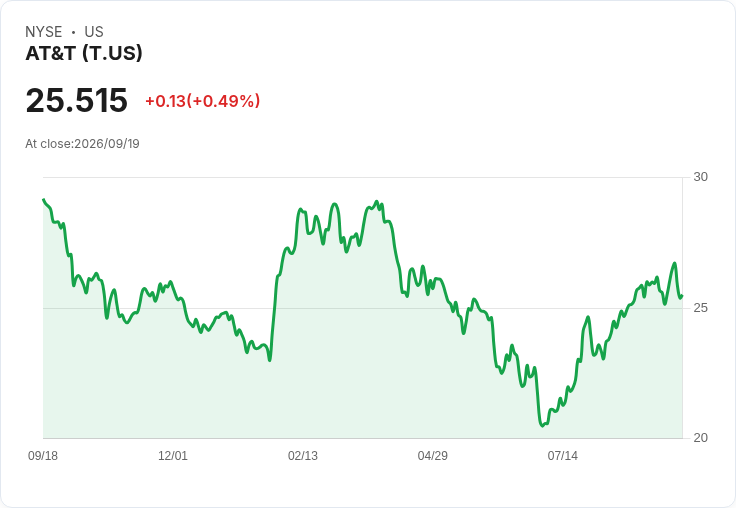Image resolution: width=736 pixels, height=508 pixels.
Task: Click the sharp upward jump before 02/13
Action: coord(274,315)
